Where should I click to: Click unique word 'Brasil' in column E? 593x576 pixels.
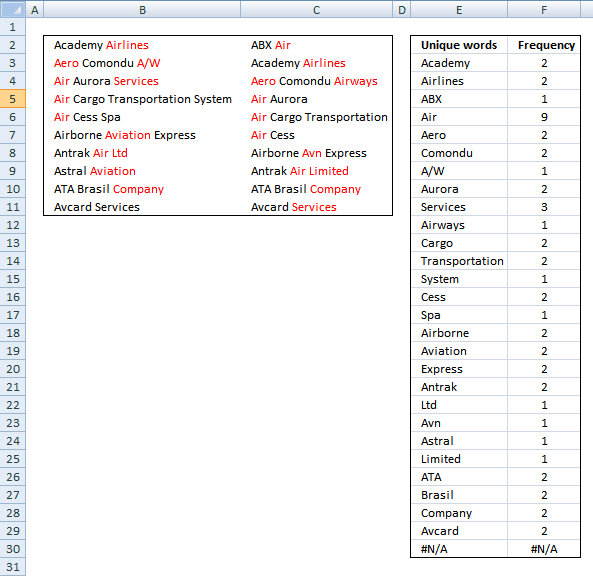coord(459,495)
